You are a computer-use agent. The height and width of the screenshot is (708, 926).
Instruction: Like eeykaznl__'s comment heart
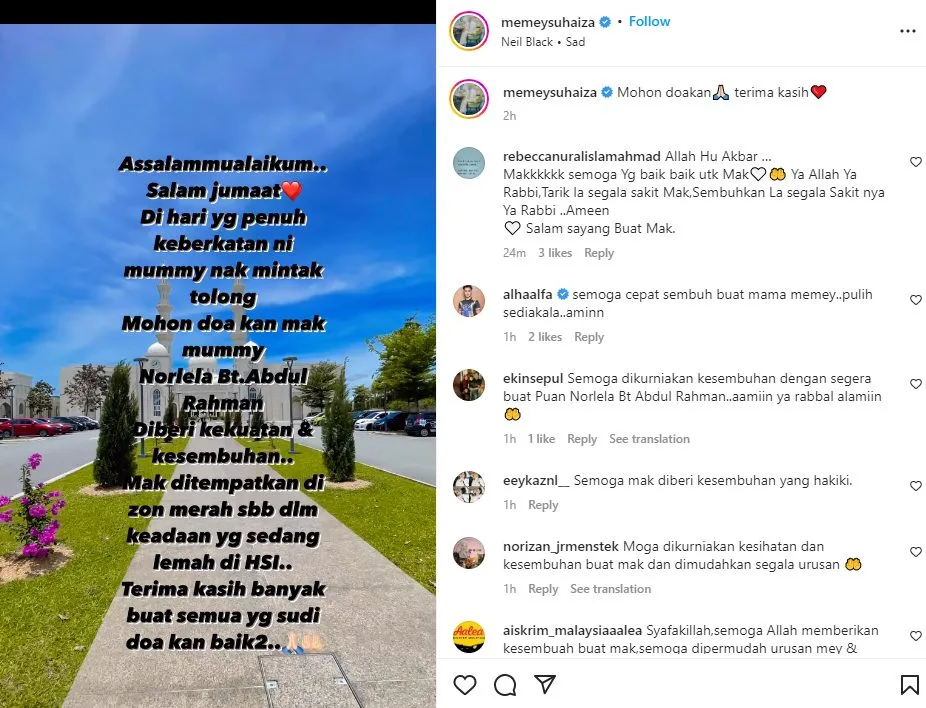click(915, 486)
